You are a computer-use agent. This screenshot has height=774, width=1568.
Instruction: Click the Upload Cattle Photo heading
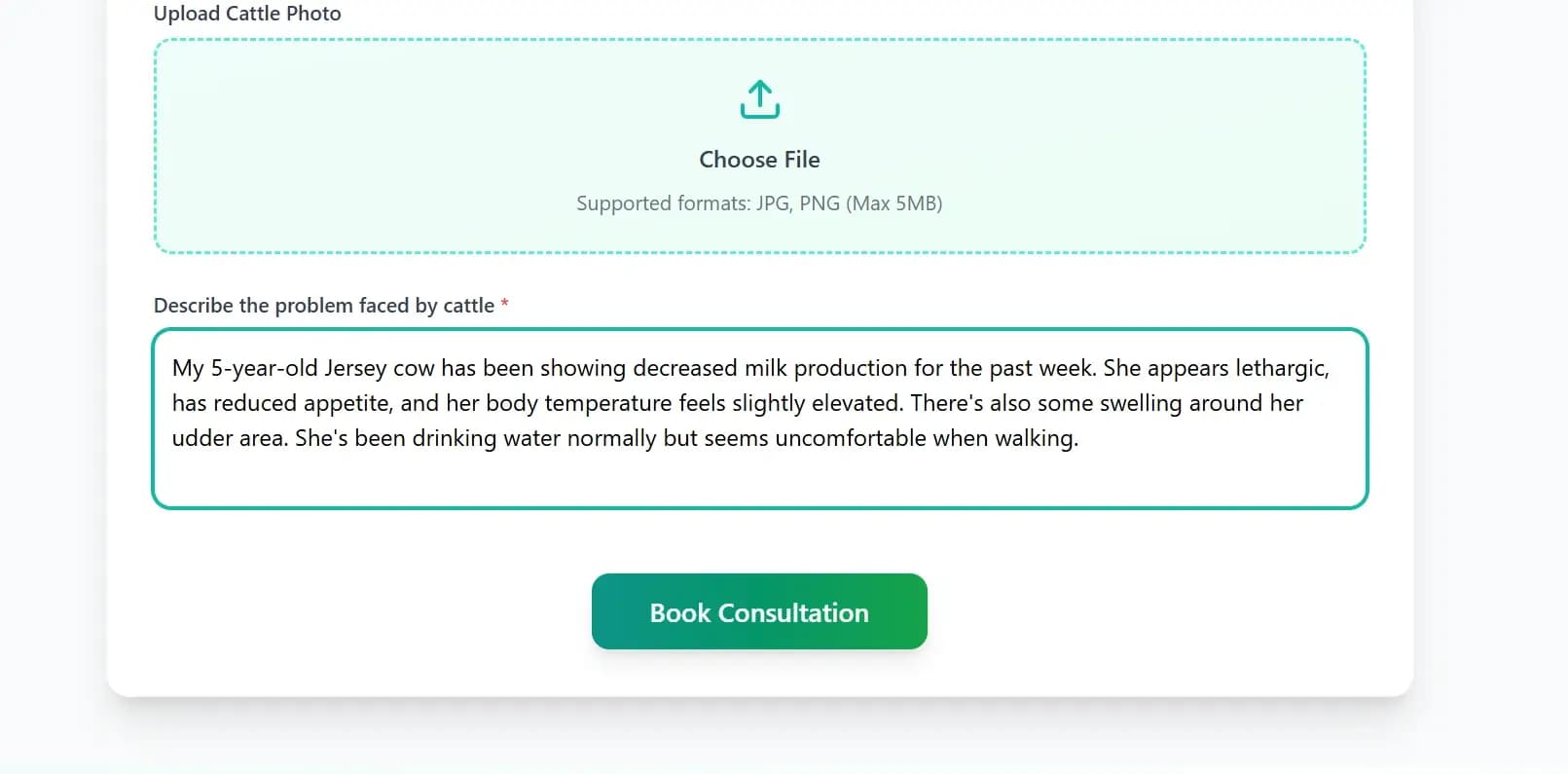pyautogui.click(x=246, y=14)
